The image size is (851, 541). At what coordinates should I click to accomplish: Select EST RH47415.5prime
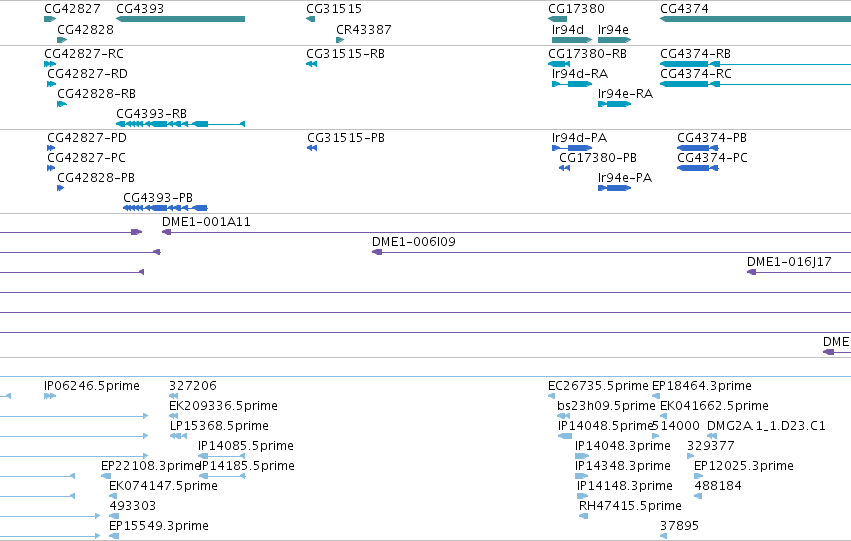tap(630, 506)
